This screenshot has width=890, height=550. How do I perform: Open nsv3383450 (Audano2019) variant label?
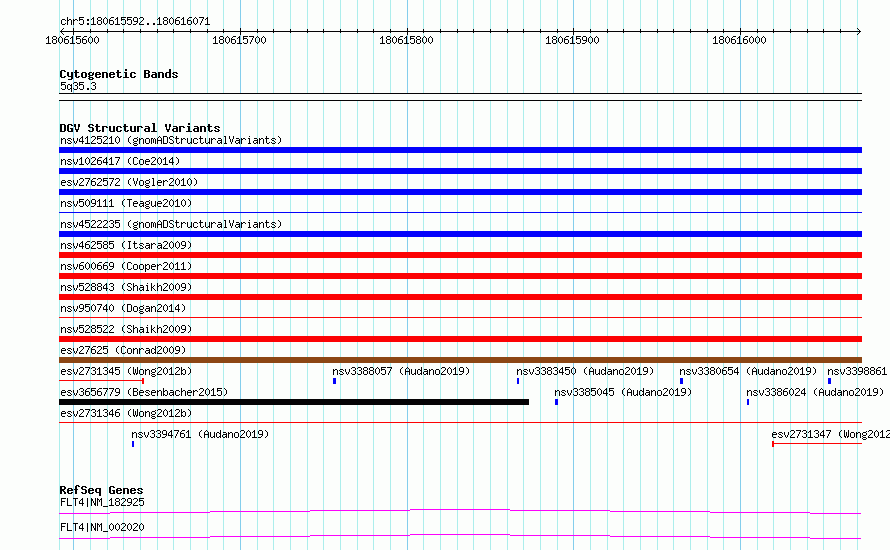pos(585,371)
